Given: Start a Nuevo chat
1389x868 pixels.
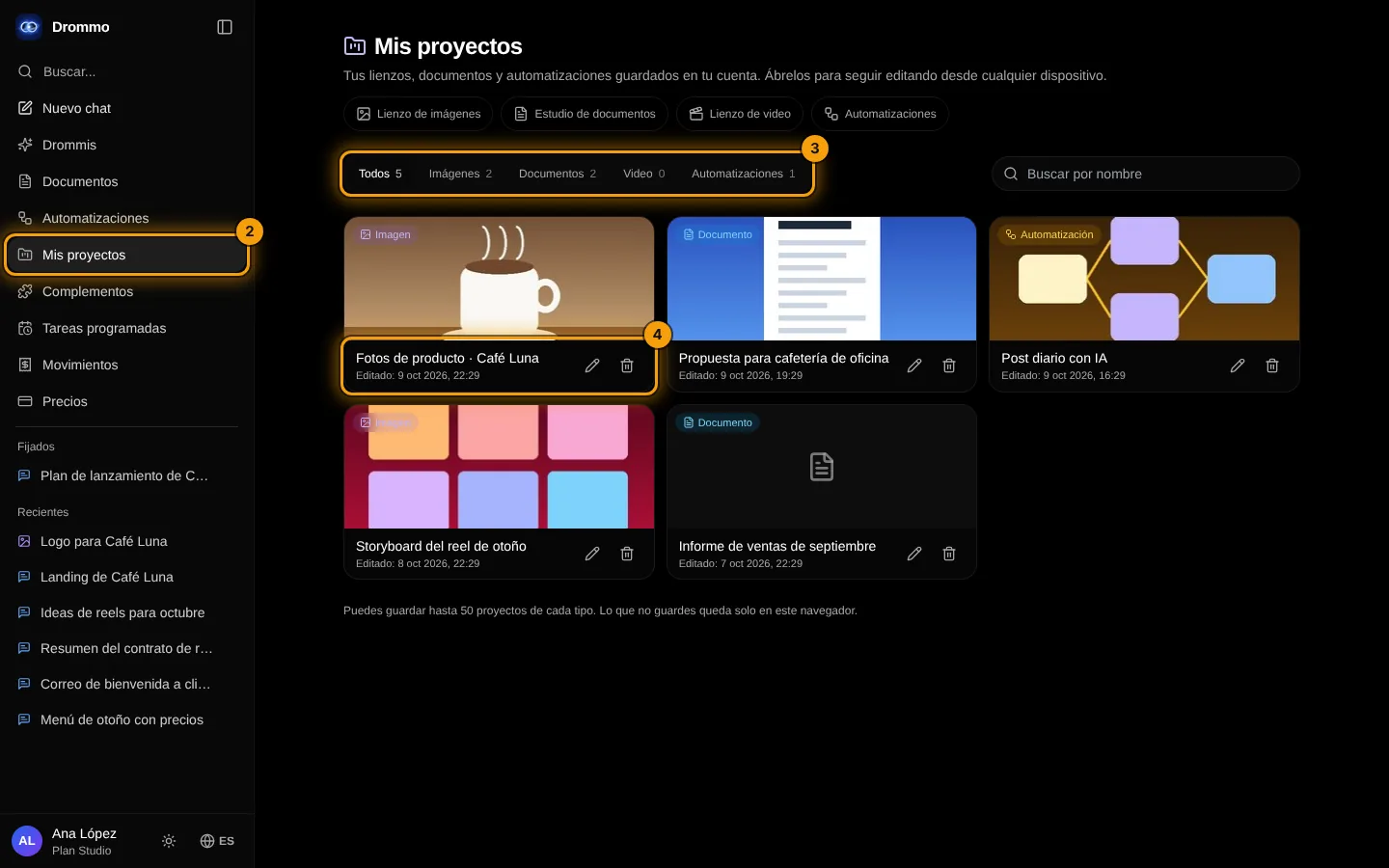Looking at the screenshot, I should [x=127, y=108].
